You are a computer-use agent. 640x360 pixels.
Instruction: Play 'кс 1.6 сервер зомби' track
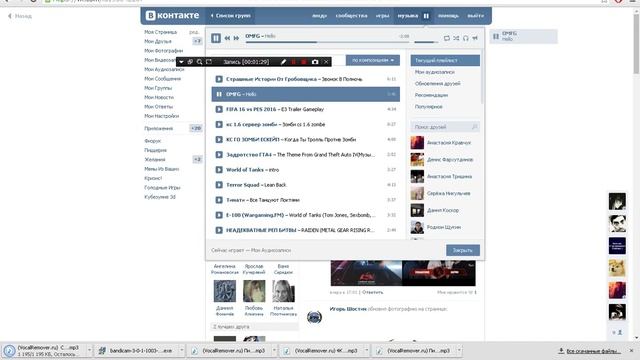pos(219,124)
